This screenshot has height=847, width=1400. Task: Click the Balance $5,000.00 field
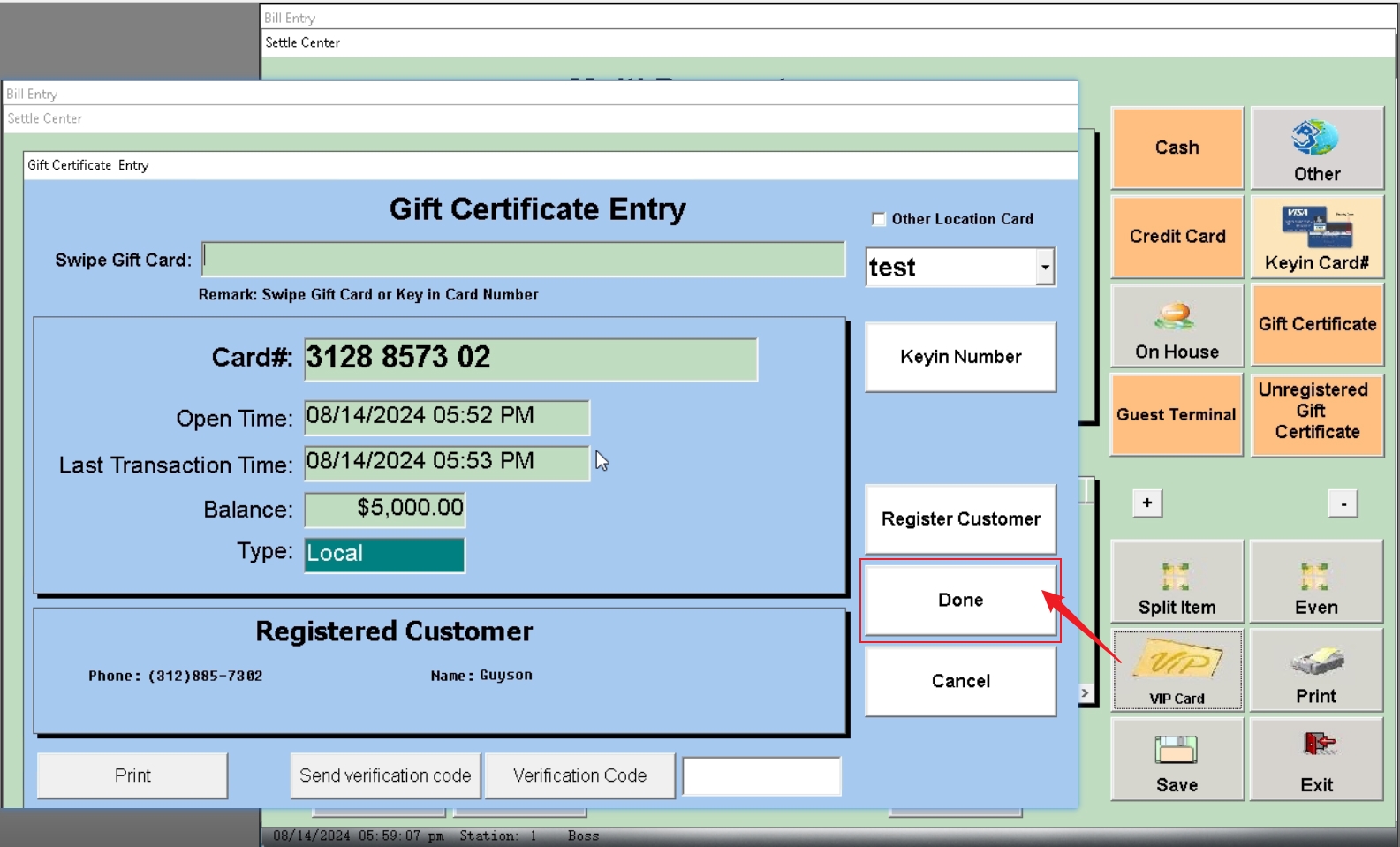(385, 510)
